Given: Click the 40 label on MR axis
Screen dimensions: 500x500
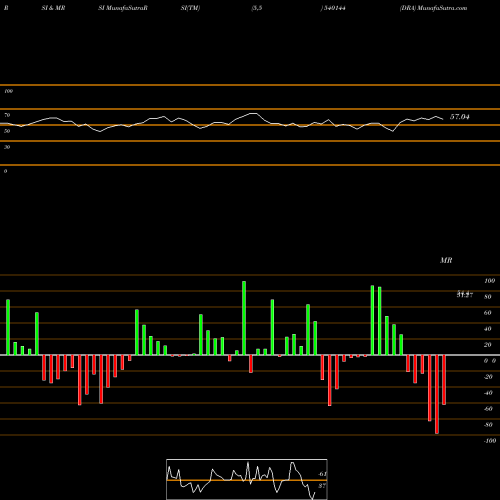Looking at the screenshot, I should coord(488,329).
